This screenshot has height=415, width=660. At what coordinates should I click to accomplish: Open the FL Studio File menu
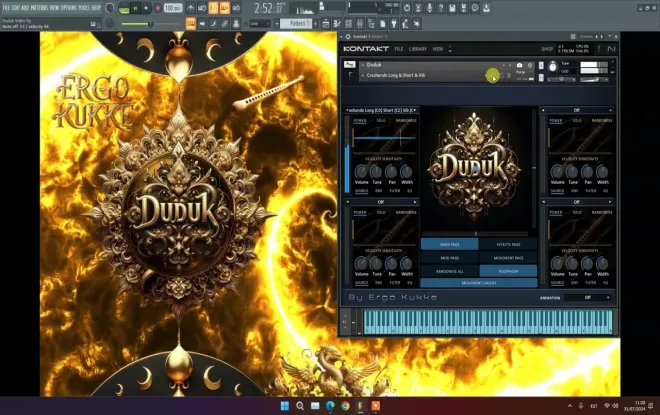click(6, 8)
